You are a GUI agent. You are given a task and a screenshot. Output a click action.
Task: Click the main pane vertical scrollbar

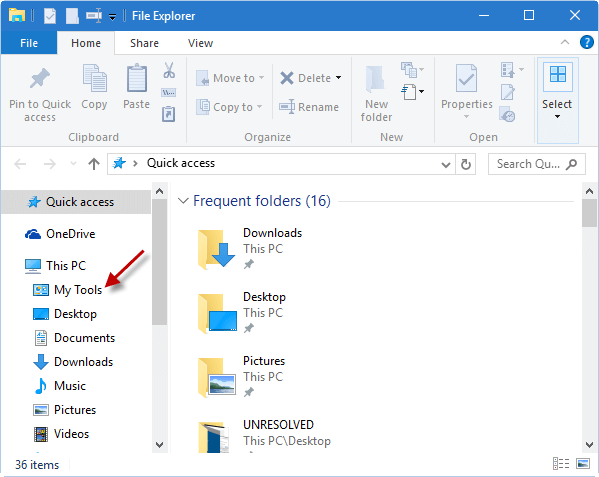pos(589,318)
